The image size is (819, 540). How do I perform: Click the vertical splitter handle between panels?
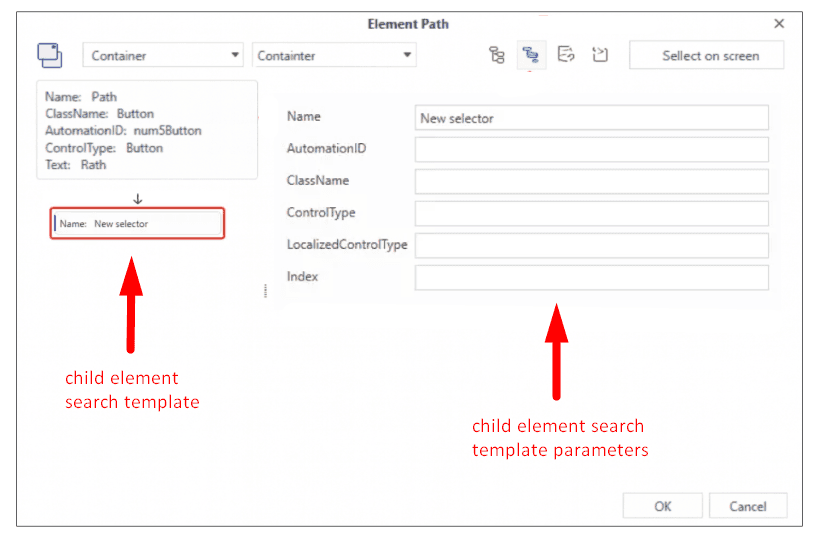click(265, 290)
